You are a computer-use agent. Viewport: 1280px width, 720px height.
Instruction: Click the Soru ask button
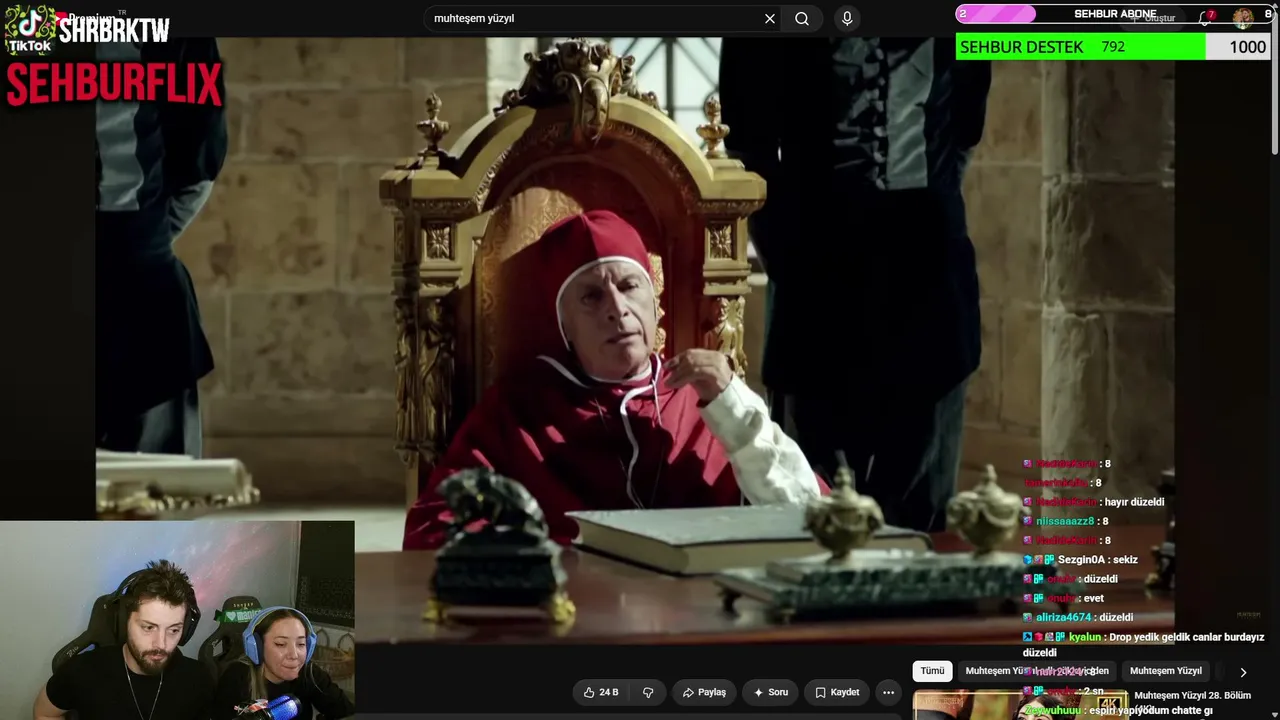coord(771,692)
